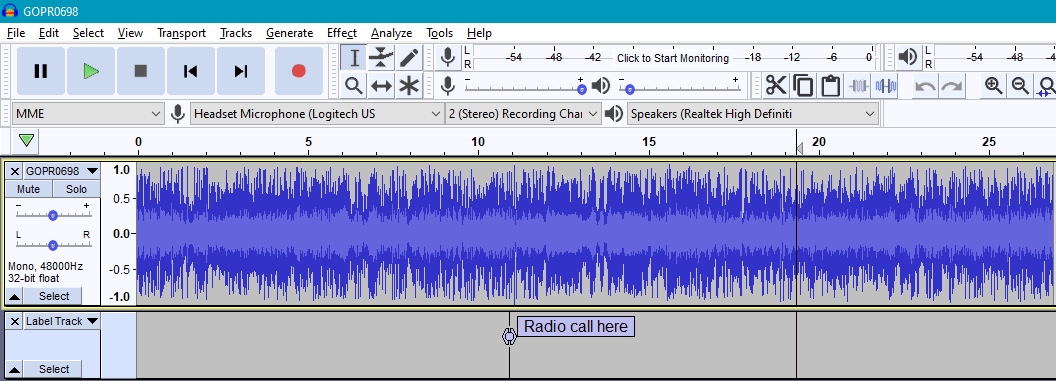This screenshot has height=381, width=1056.
Task: Click the Redo arrow icon
Action: (x=952, y=85)
